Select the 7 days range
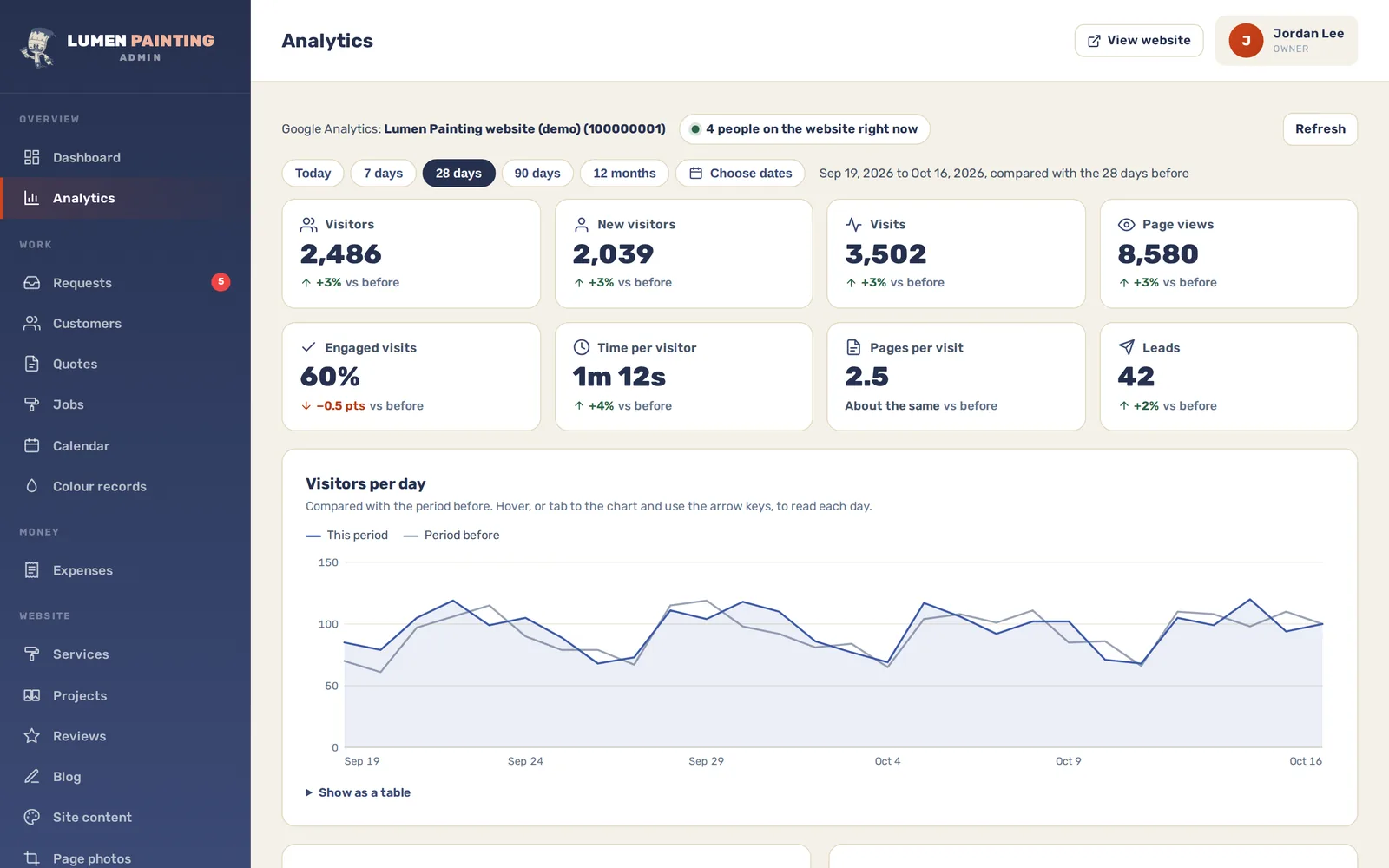Viewport: 1389px width, 868px height. point(383,173)
